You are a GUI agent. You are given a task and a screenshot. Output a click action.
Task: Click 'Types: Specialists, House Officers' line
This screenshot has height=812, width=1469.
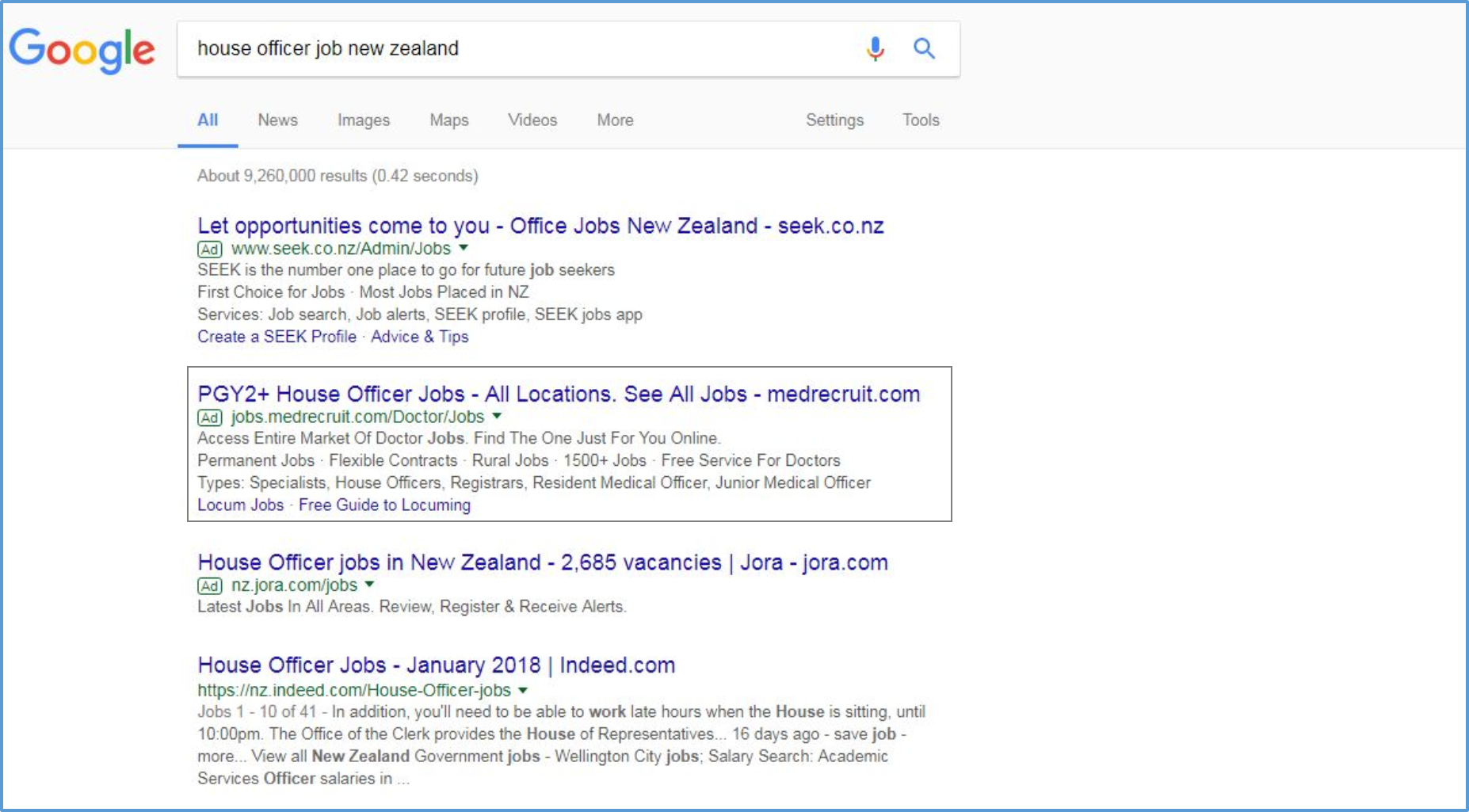[x=534, y=482]
